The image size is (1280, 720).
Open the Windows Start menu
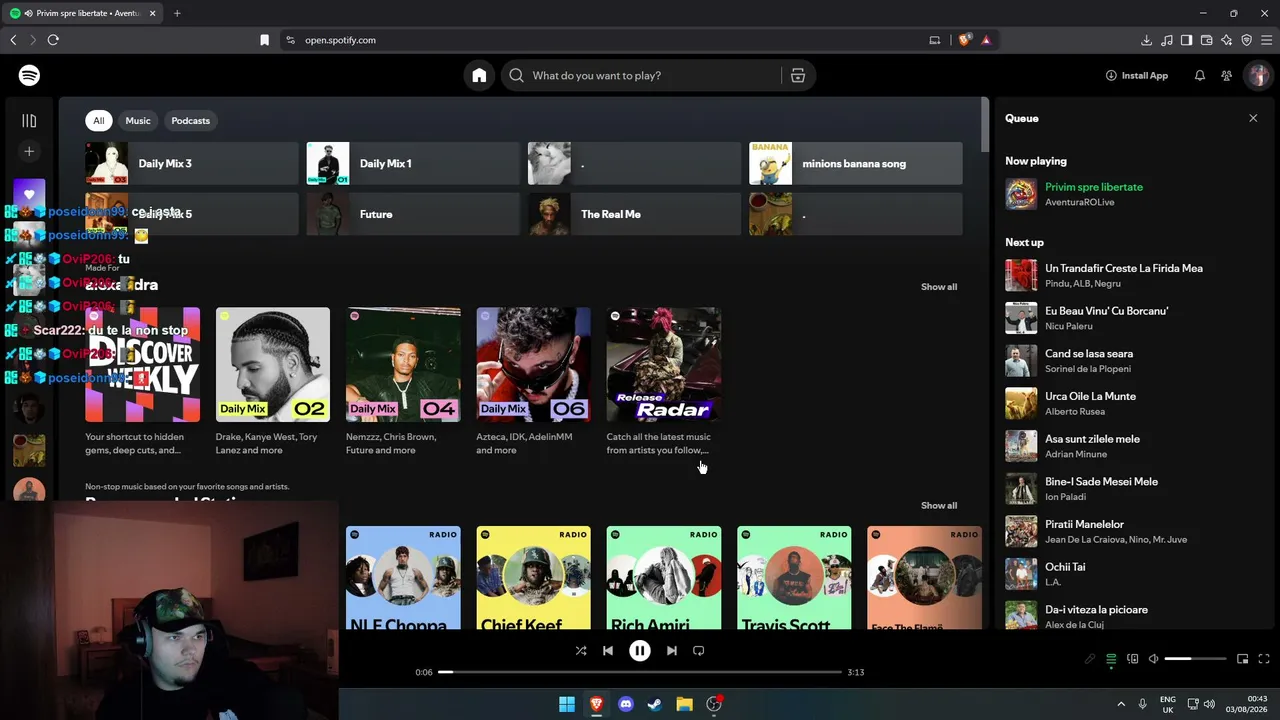(567, 704)
